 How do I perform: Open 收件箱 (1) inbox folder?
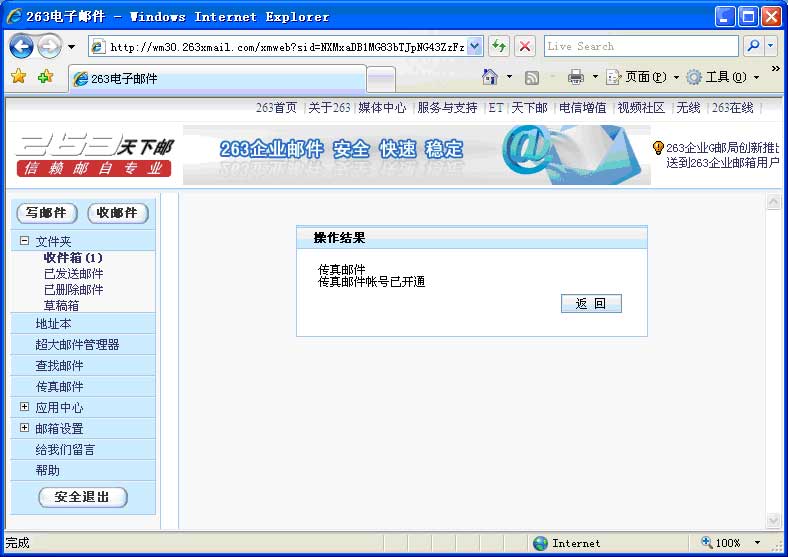pos(73,257)
